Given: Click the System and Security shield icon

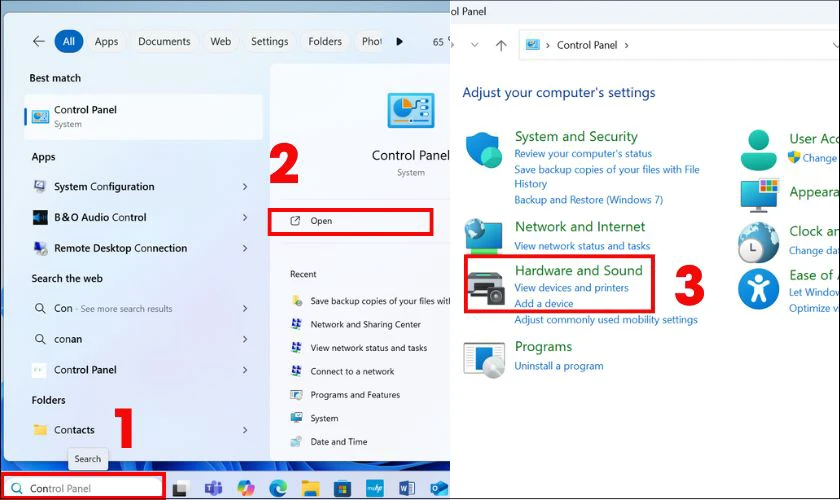Looking at the screenshot, I should point(484,150).
